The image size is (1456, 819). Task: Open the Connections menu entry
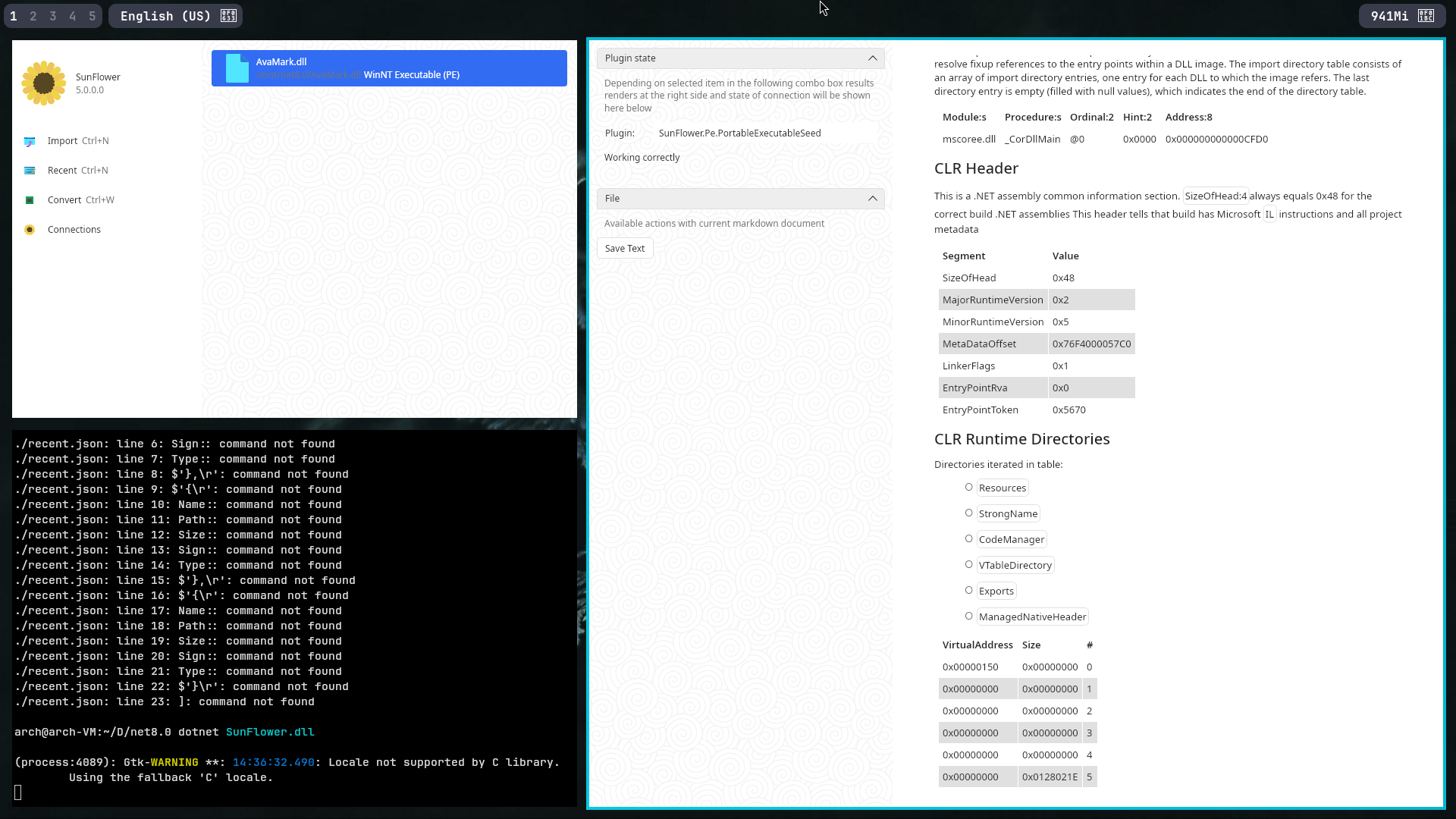(74, 230)
